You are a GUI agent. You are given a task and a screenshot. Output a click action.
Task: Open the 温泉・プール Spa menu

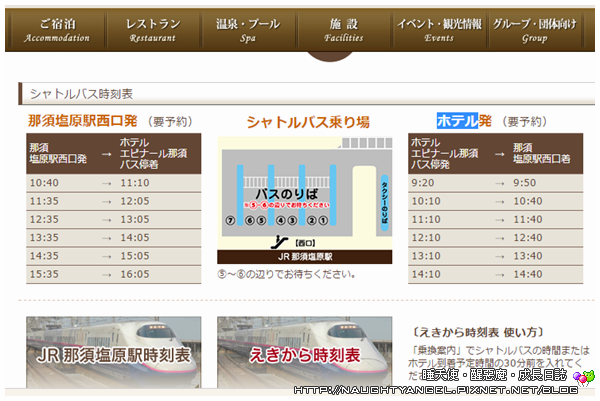tap(248, 30)
